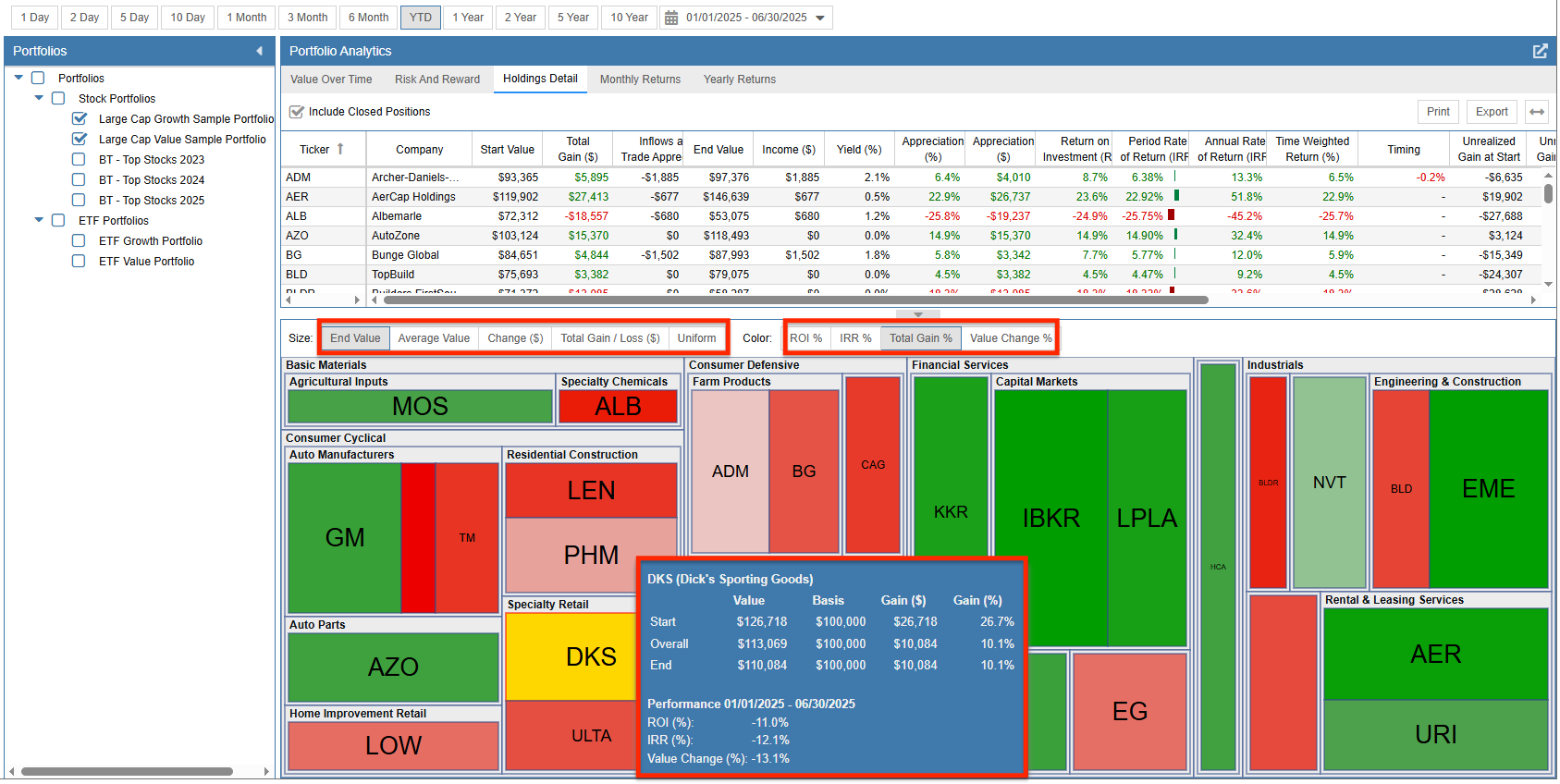
Task: Click the vertical scrollbar of holdings table
Action: pos(1548,194)
